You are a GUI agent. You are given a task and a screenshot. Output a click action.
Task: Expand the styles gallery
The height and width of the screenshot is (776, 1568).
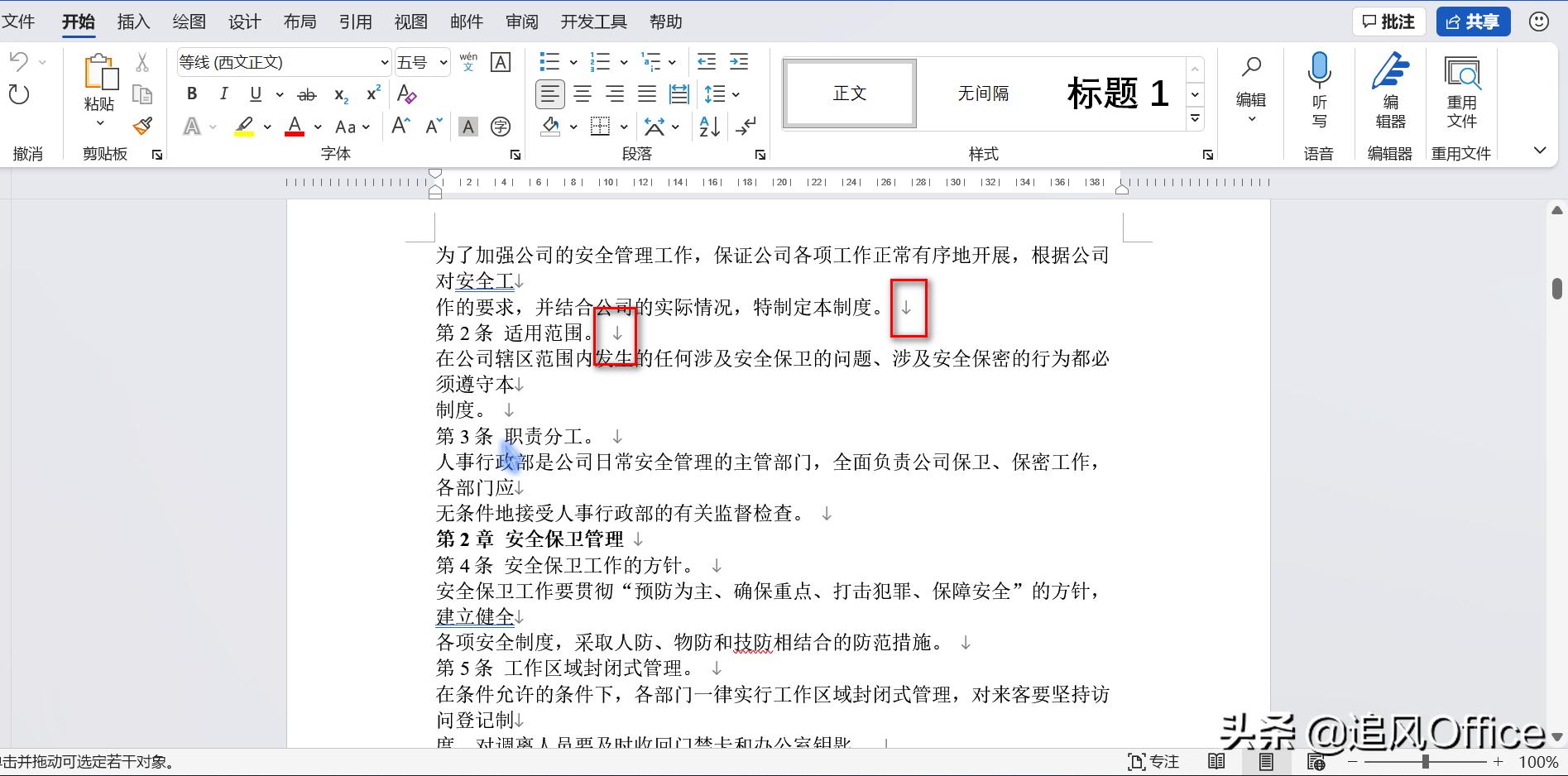tap(1195, 118)
